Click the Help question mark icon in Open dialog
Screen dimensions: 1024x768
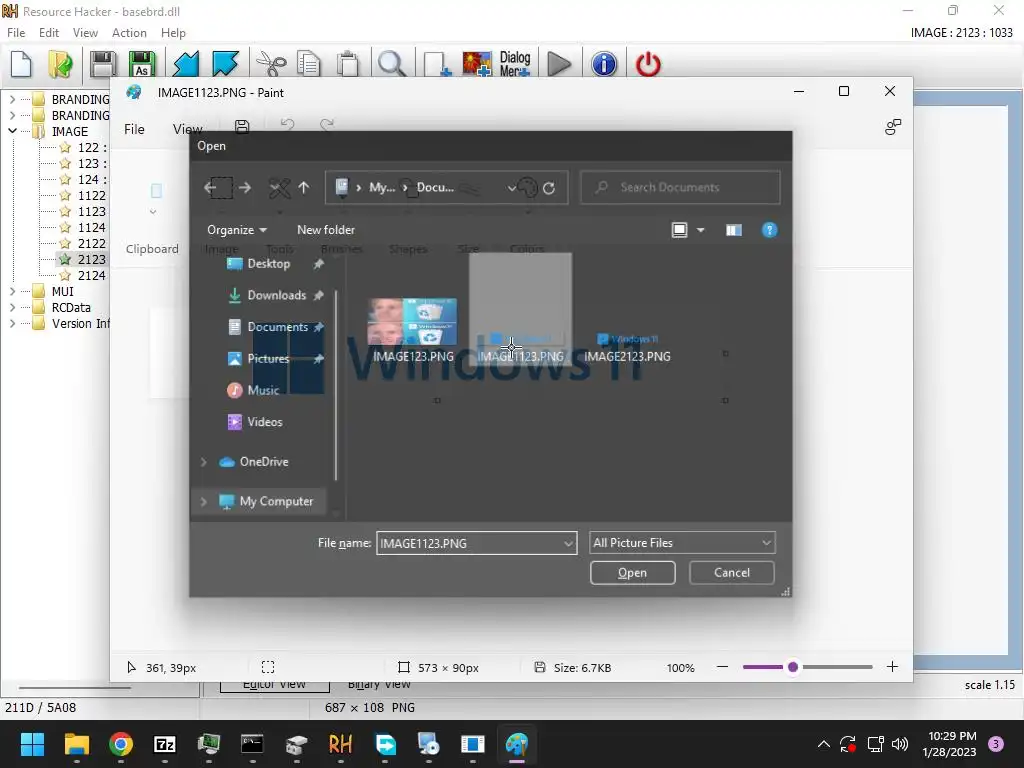769,230
